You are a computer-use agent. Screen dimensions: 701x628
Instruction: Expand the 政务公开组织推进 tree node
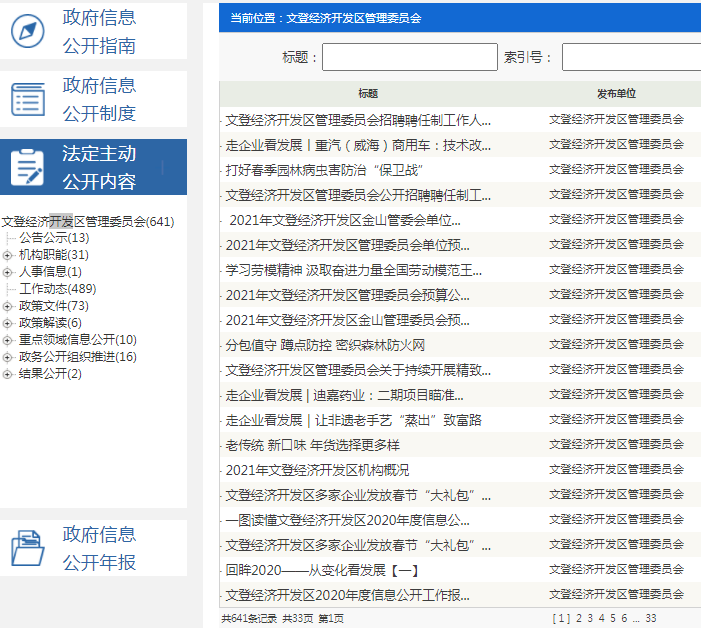tap(8, 357)
